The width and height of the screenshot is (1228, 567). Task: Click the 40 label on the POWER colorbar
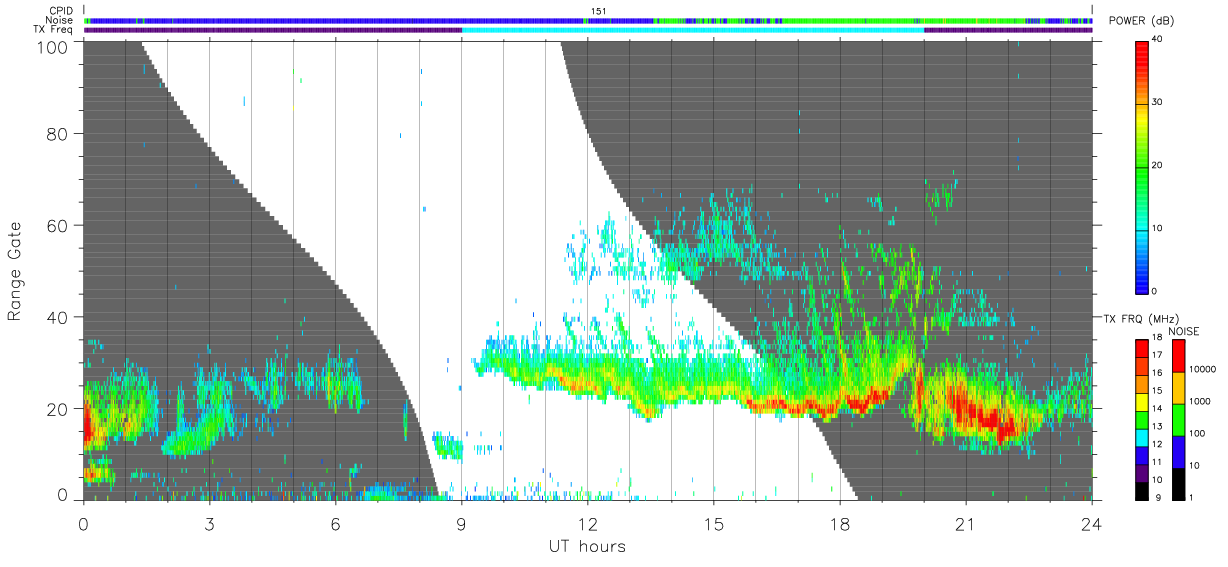[1157, 40]
